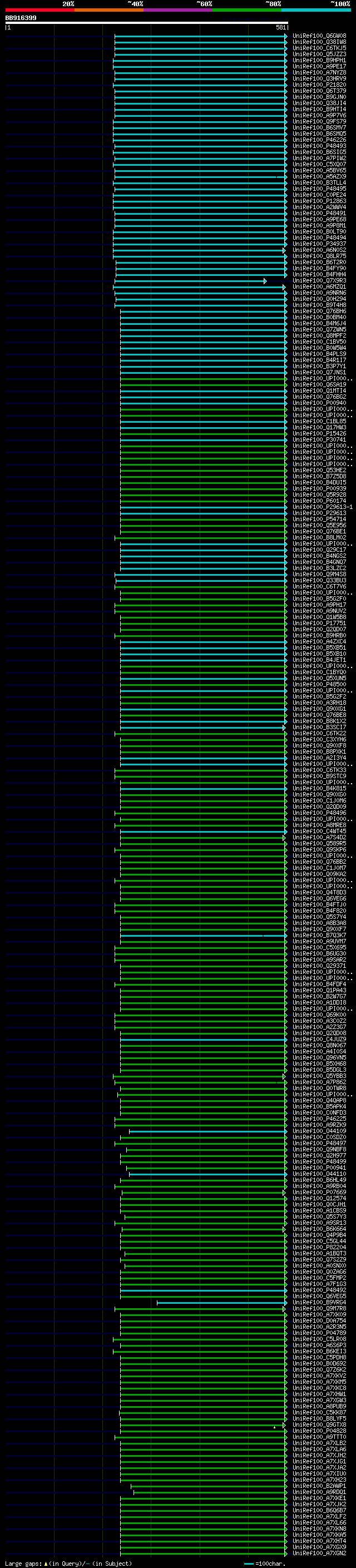This screenshot has height=1568, width=356.
Task: Select label UniRef100_P48500
Action: coord(319,684)
